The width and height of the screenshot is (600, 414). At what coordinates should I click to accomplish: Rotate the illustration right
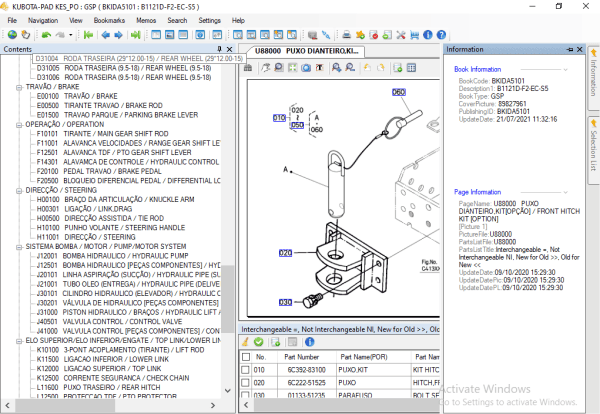[380, 68]
